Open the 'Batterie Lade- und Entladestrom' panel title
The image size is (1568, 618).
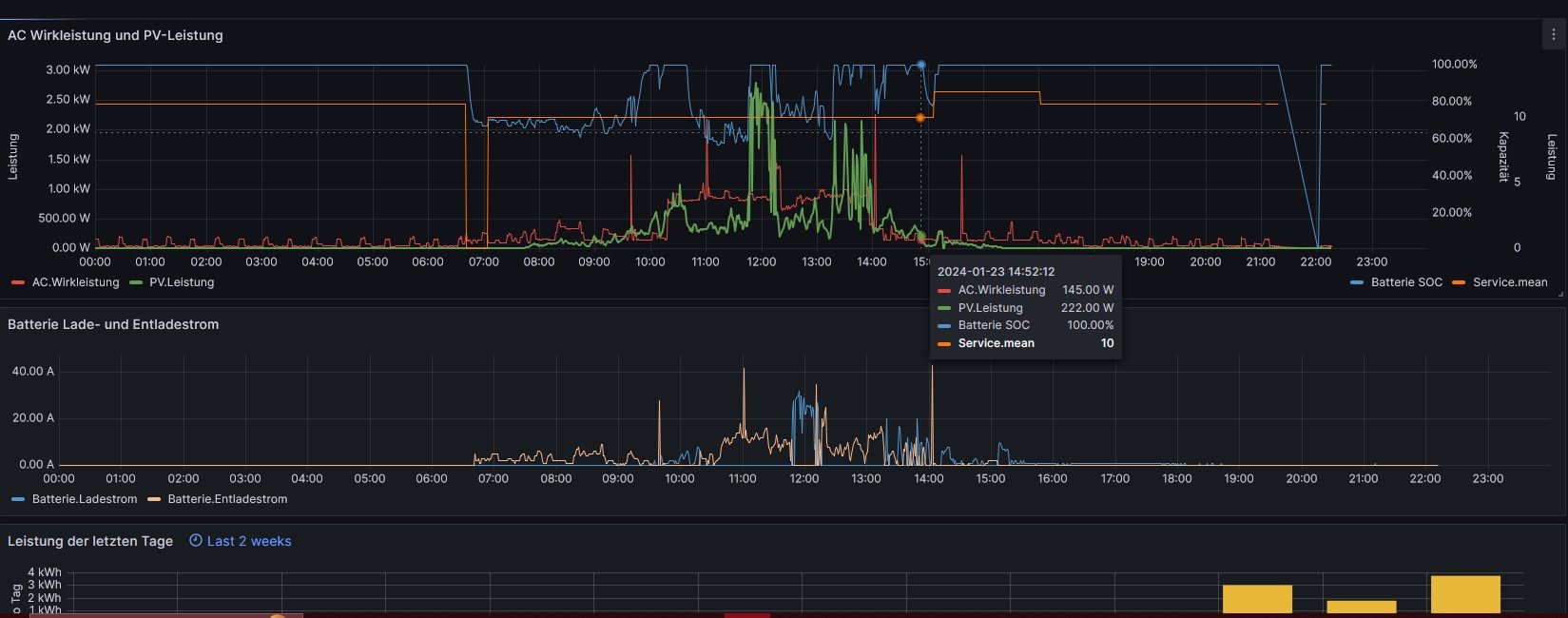[113, 324]
